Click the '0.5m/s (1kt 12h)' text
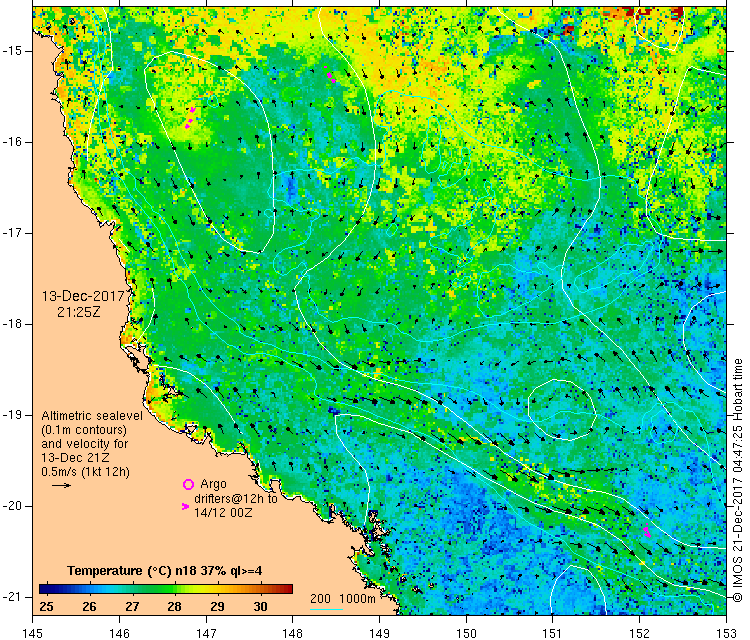This screenshot has width=750, height=640. pos(86,472)
